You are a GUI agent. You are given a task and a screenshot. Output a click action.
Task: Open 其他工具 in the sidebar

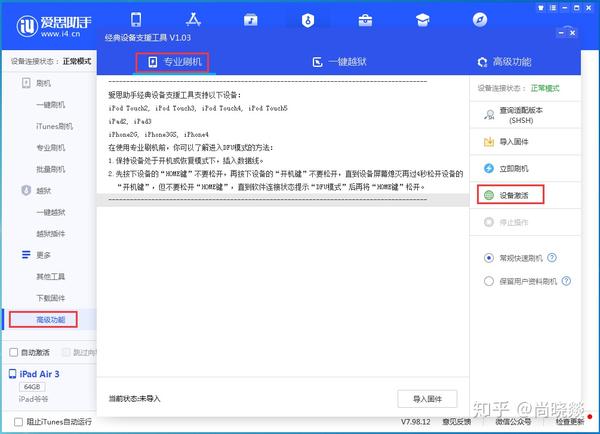[51, 276]
